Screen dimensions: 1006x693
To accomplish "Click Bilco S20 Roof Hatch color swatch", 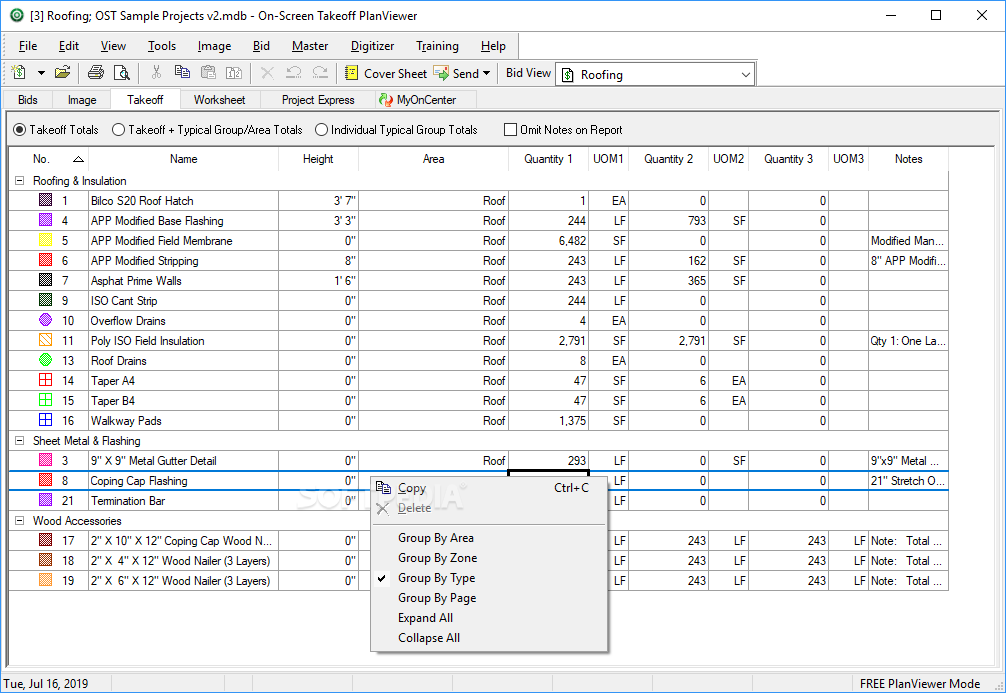I will (46, 200).
